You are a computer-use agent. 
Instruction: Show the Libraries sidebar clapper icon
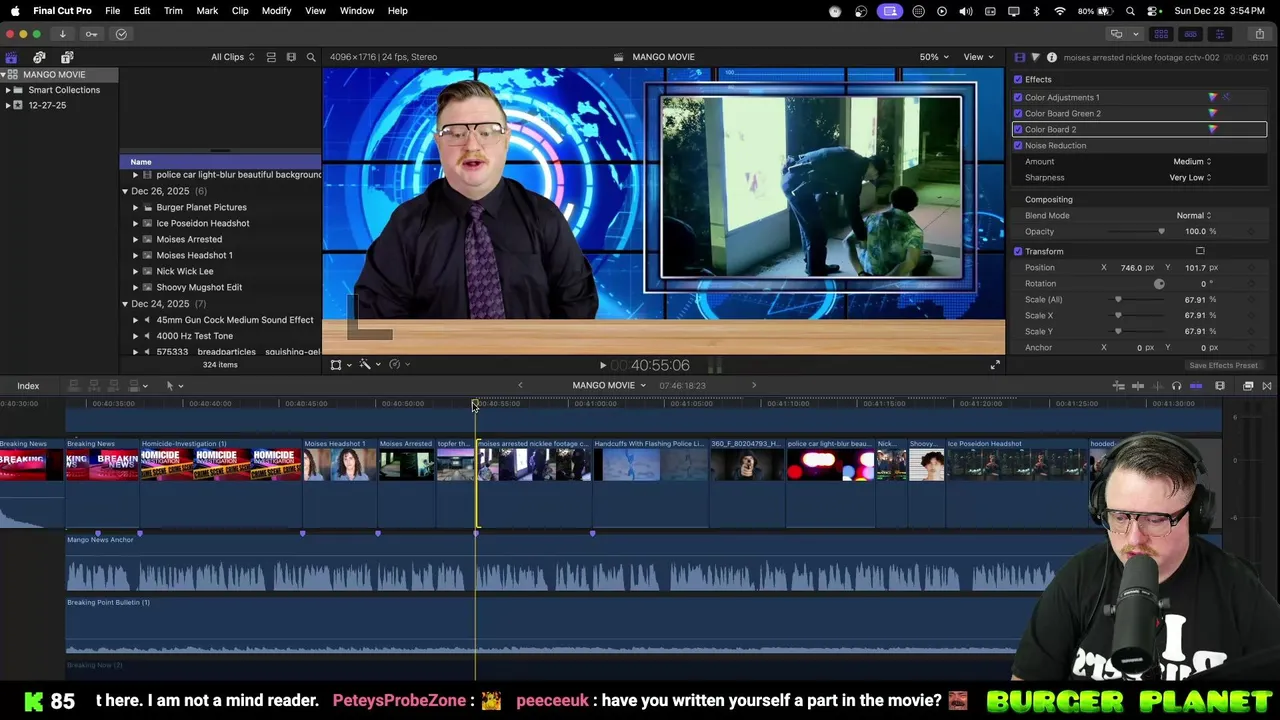pyautogui.click(x=11, y=57)
